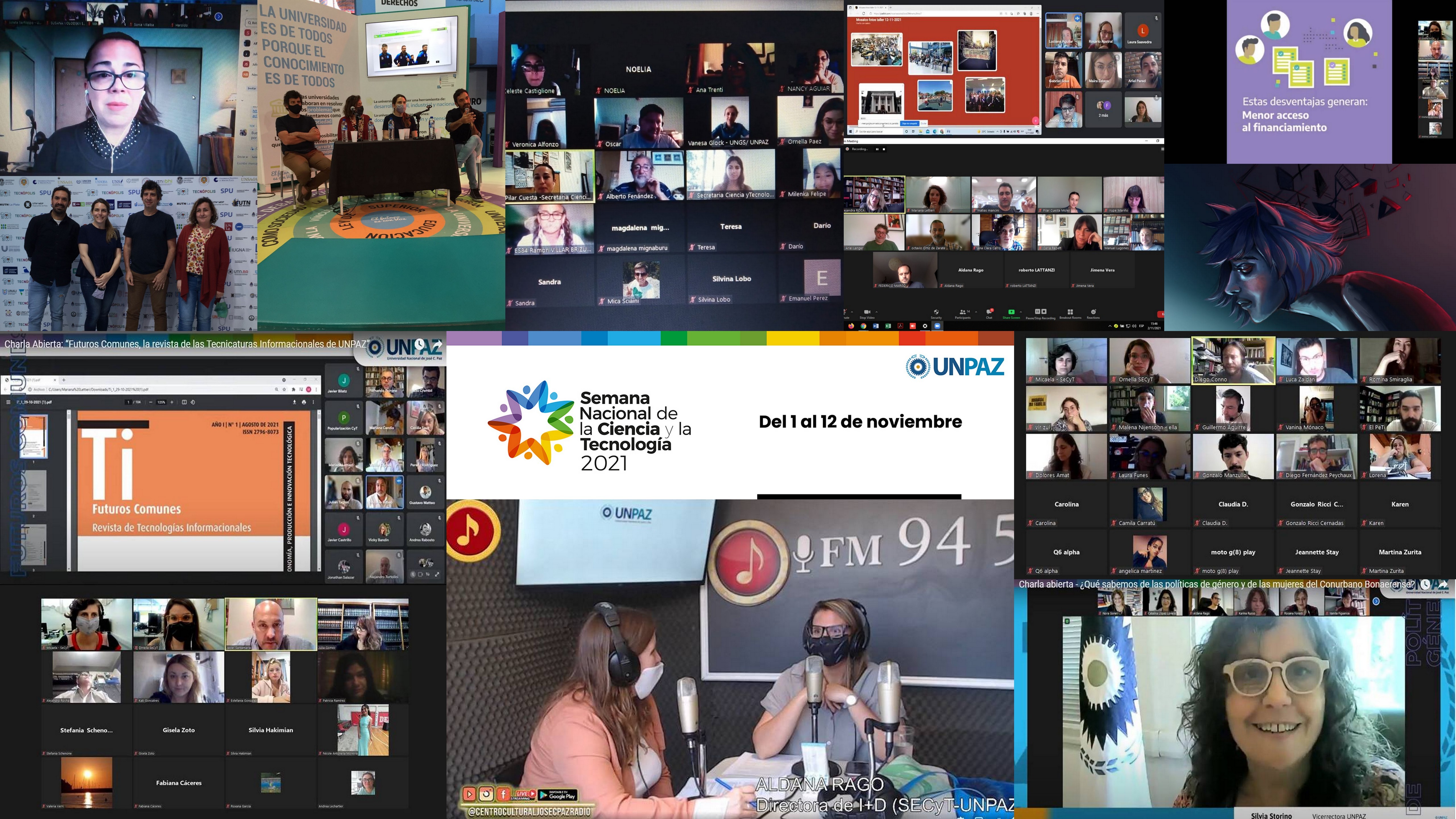Click Ocultar on the sharing bar
Screen dimensions: 1456x819
point(924,124)
